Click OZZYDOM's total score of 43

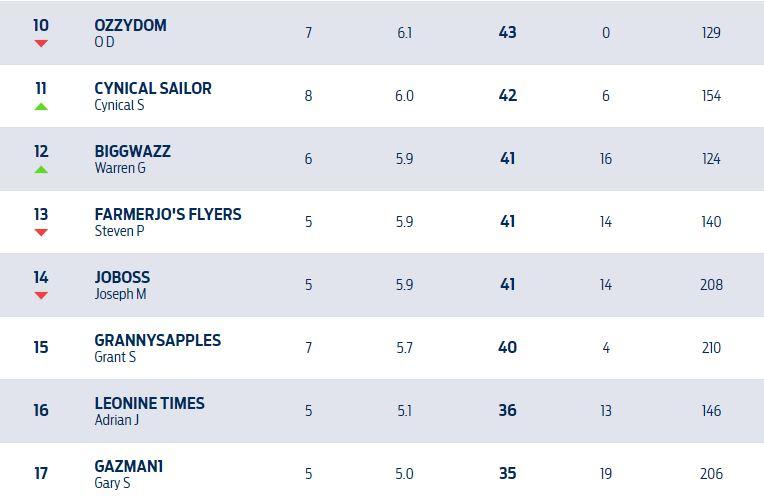507,33
